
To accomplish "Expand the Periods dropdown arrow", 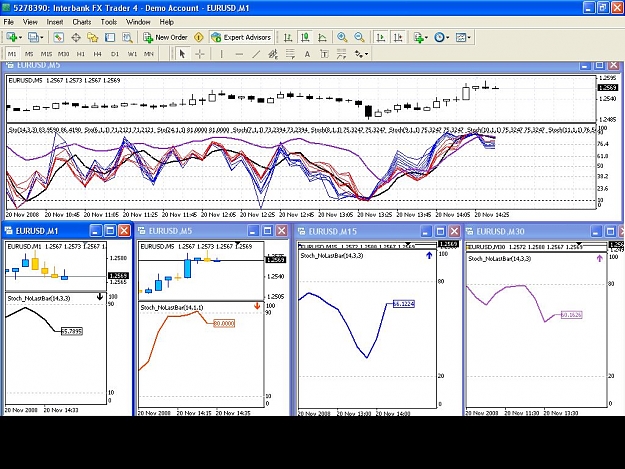I will click(448, 37).
